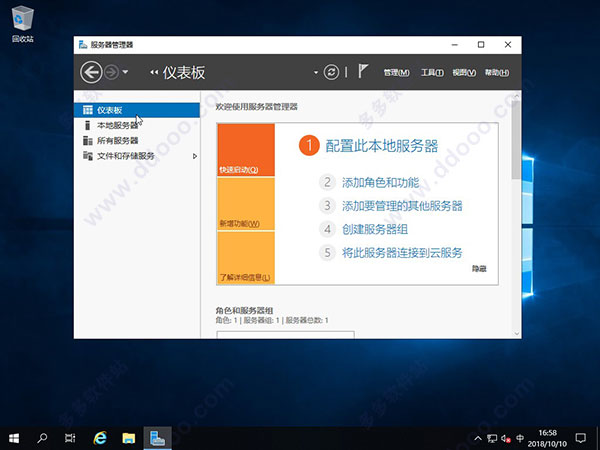This screenshot has width=600, height=450.
Task: Click the 本地服务器 server icon
Action: pos(88,125)
